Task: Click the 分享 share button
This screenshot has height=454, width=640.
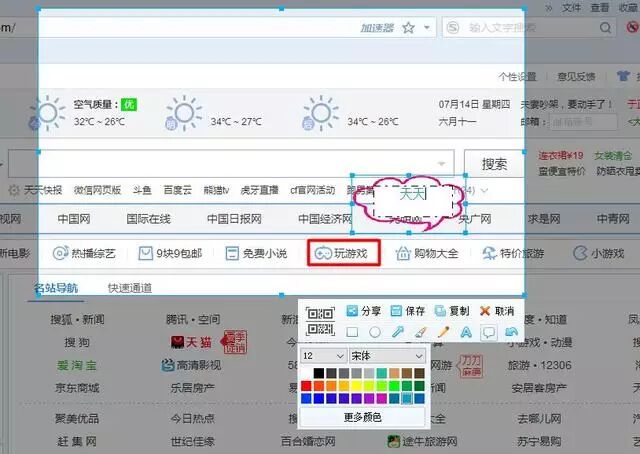Action: 363,311
